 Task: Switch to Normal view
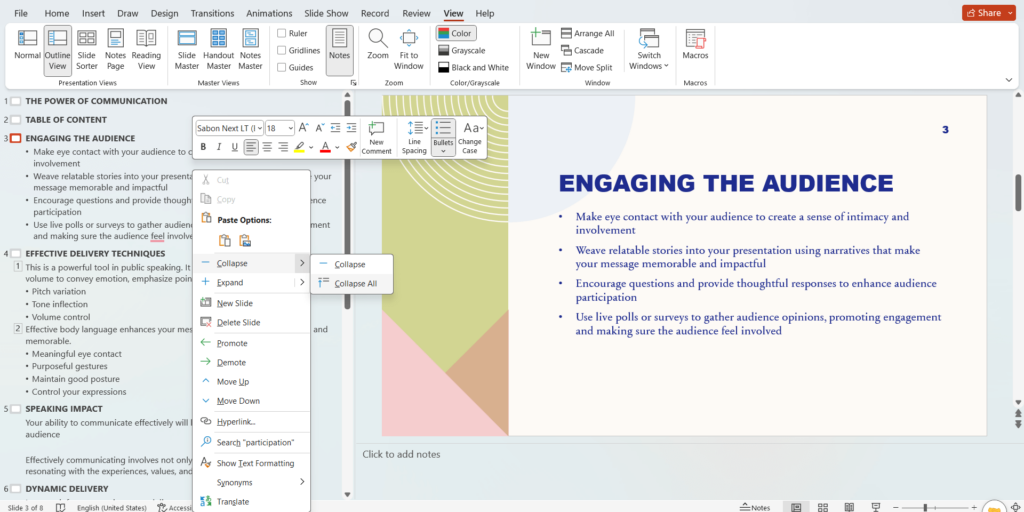point(27,49)
